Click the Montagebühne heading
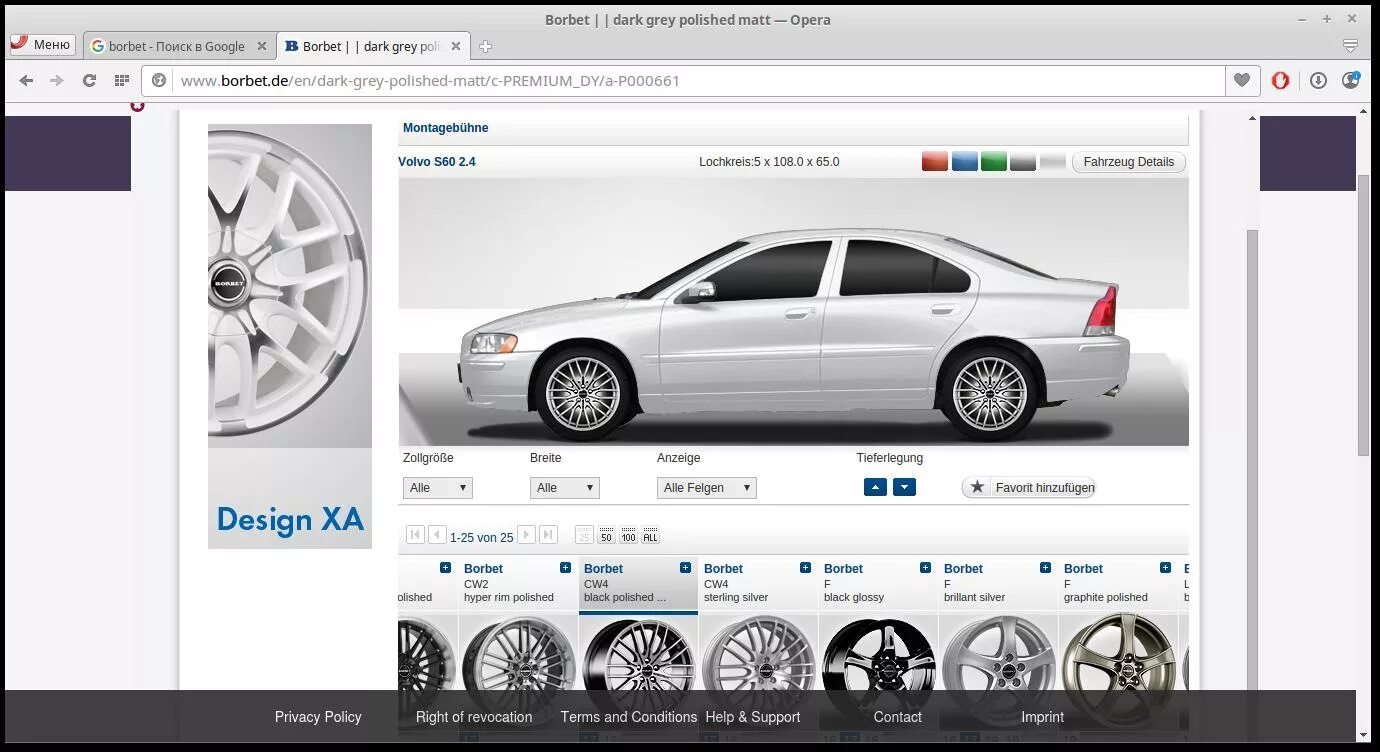Image resolution: width=1380 pixels, height=752 pixels. tap(446, 128)
